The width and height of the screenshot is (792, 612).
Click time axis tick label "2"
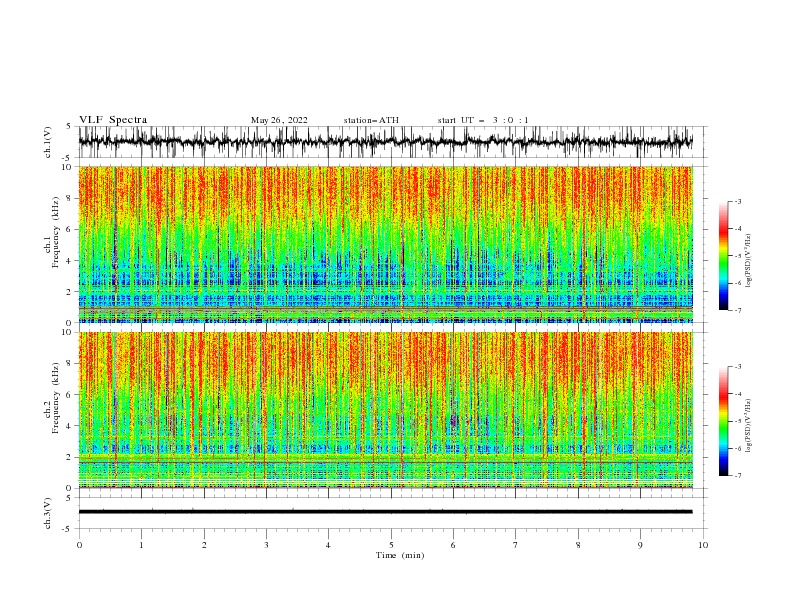(204, 545)
